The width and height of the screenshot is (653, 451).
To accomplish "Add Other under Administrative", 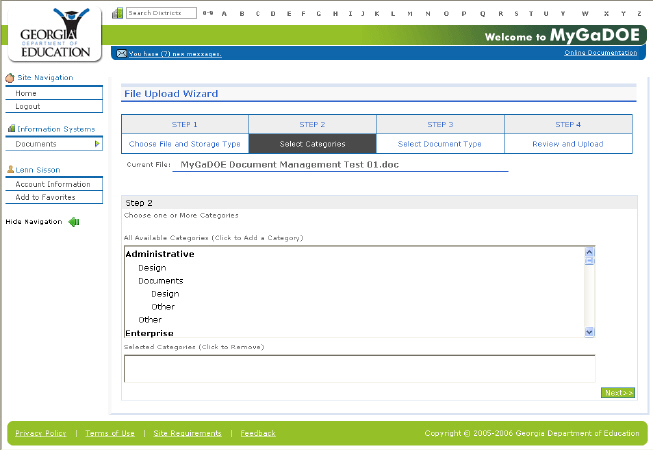I will [x=150, y=319].
